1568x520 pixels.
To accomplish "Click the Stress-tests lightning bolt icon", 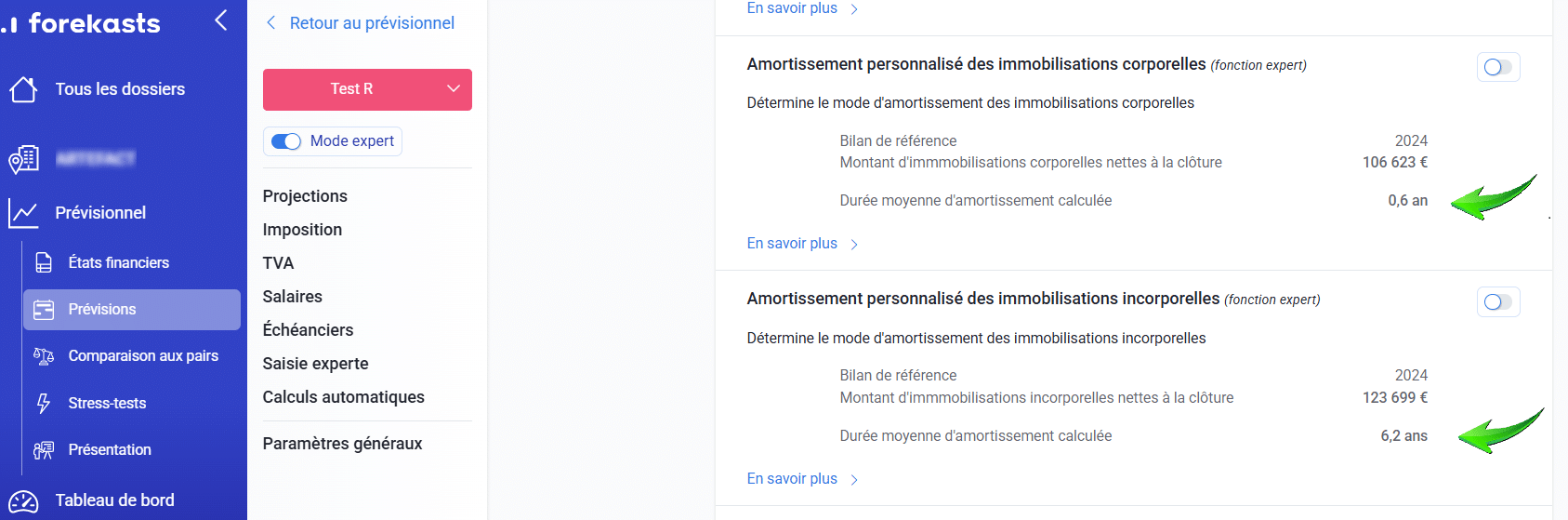I will [x=44, y=403].
